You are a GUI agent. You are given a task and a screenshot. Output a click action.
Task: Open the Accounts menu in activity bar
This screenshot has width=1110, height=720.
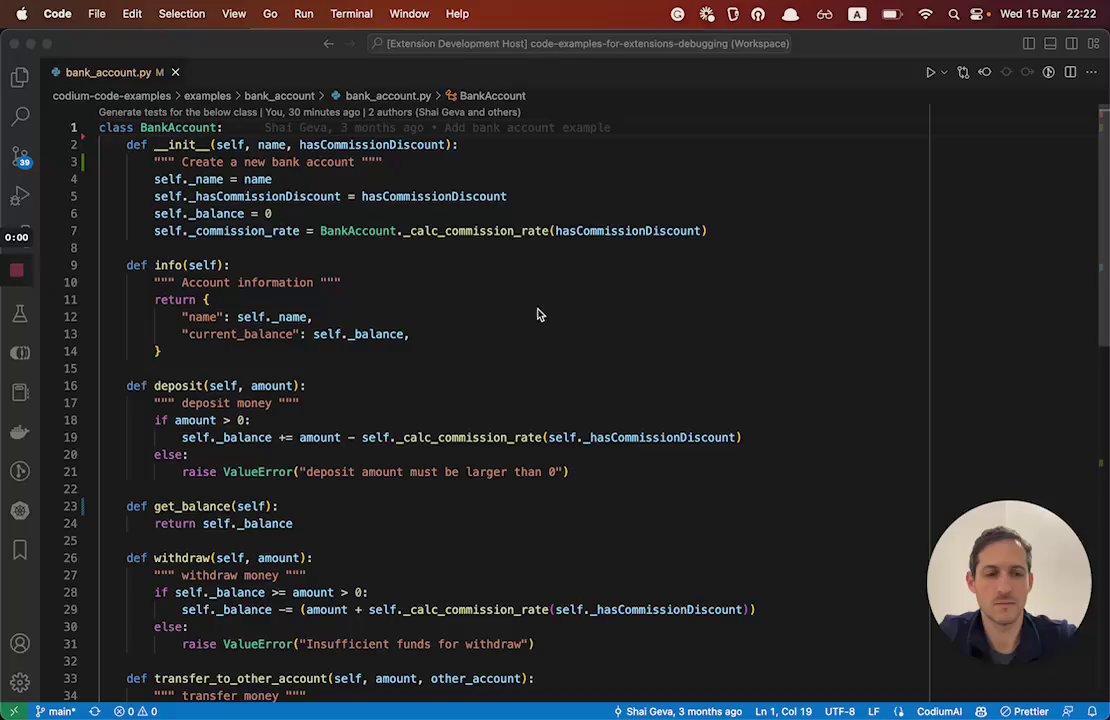point(20,644)
